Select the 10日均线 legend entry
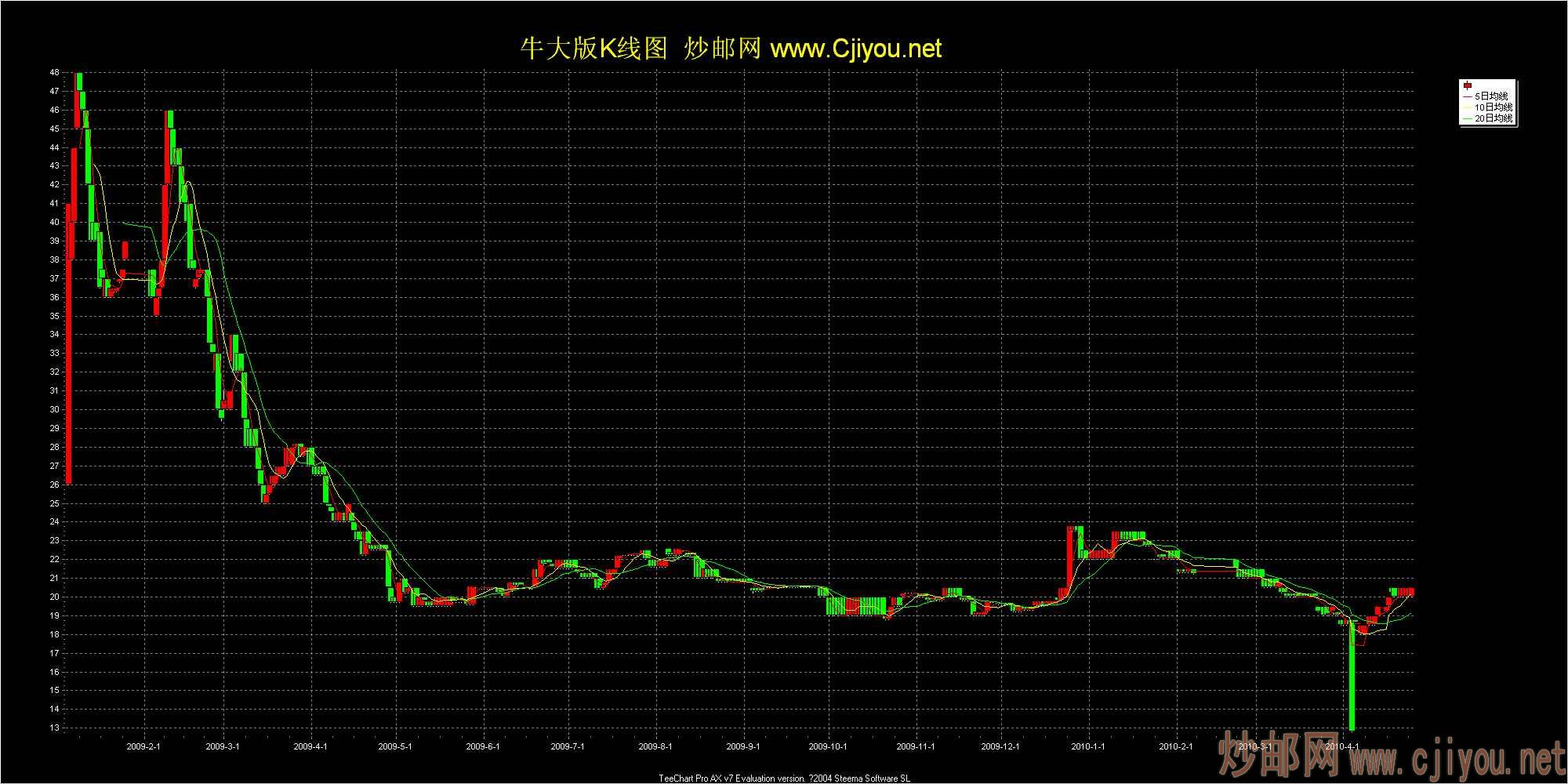This screenshot has width=1568, height=784. coord(1493,107)
